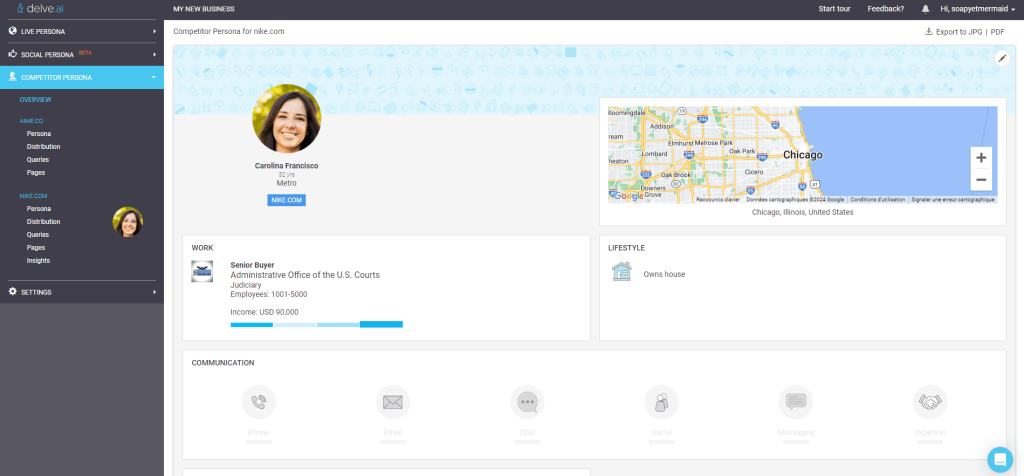Select the Chat bubble icon
This screenshot has height=476, width=1024.
pyautogui.click(x=527, y=402)
